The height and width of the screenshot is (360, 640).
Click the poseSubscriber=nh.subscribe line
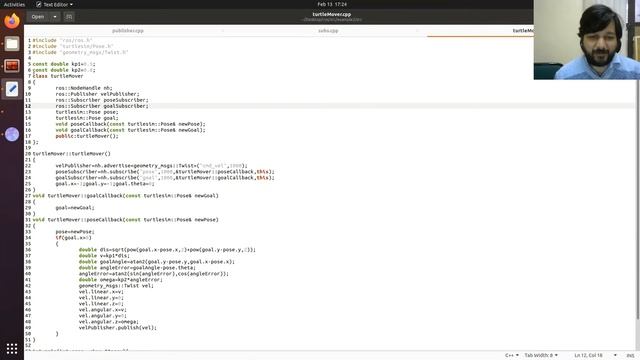165,172
